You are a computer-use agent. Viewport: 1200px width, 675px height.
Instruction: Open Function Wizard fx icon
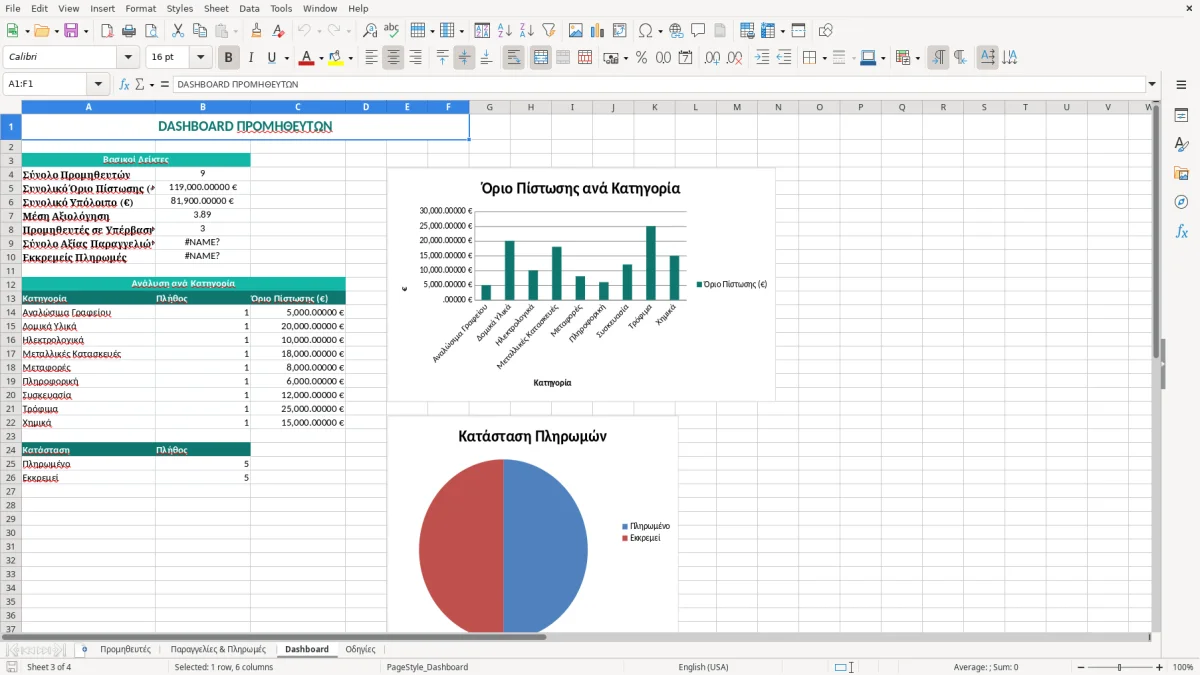pyautogui.click(x=124, y=84)
